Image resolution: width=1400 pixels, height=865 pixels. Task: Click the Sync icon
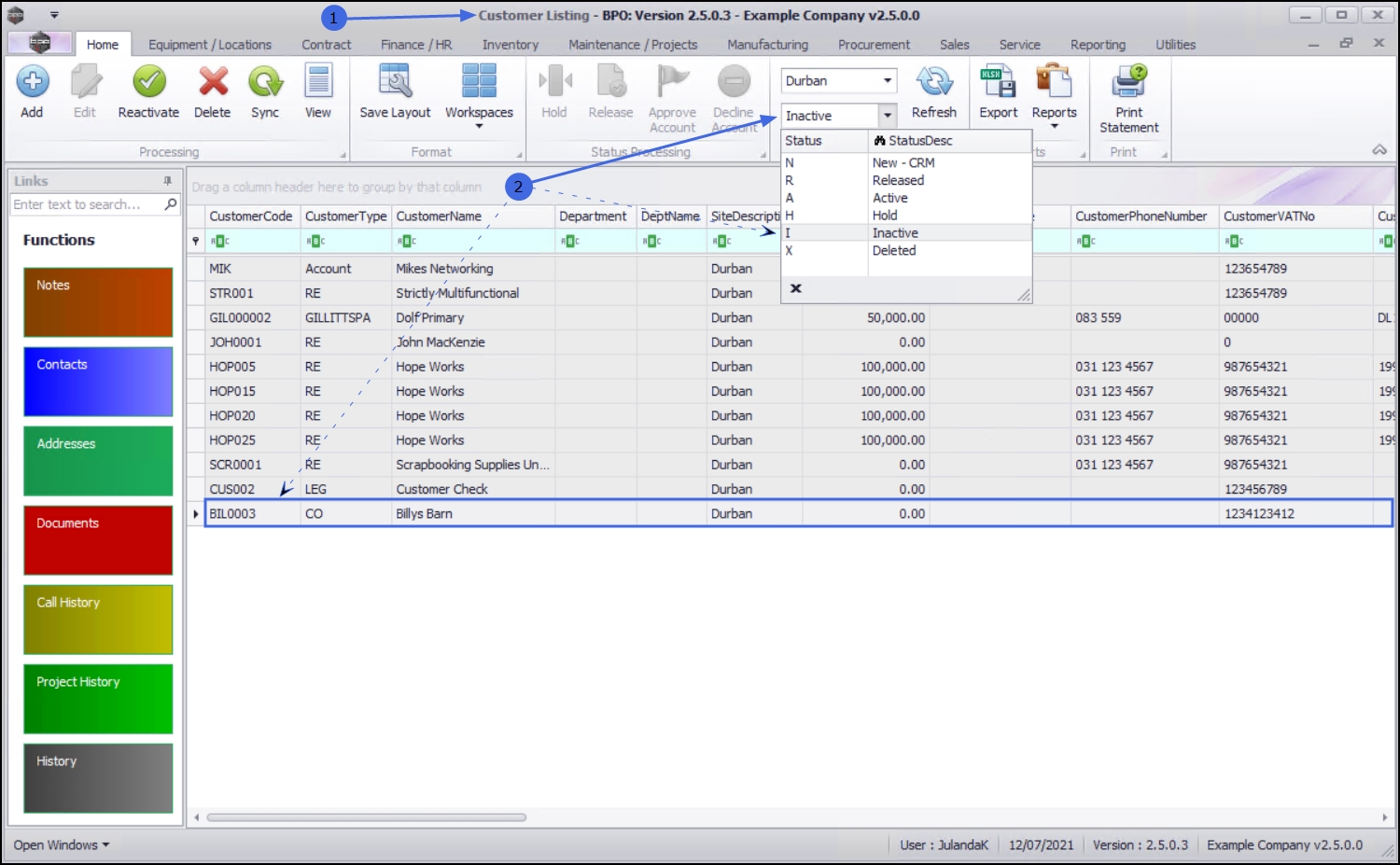(265, 82)
